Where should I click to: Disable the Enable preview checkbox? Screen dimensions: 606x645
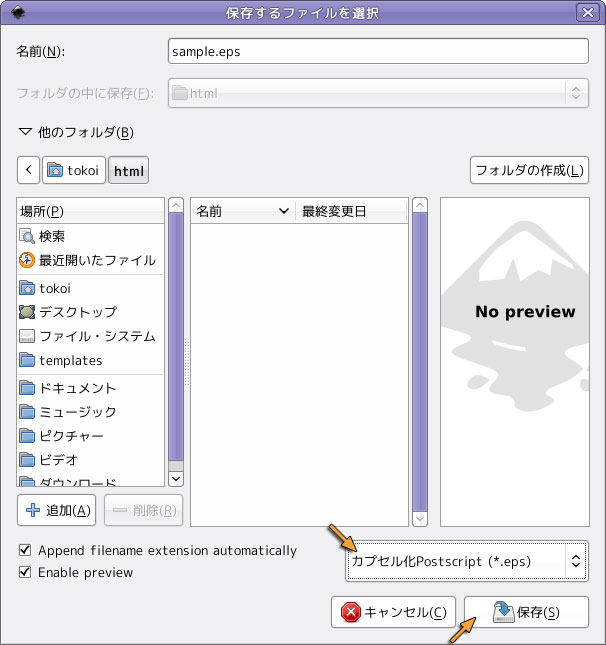25,572
